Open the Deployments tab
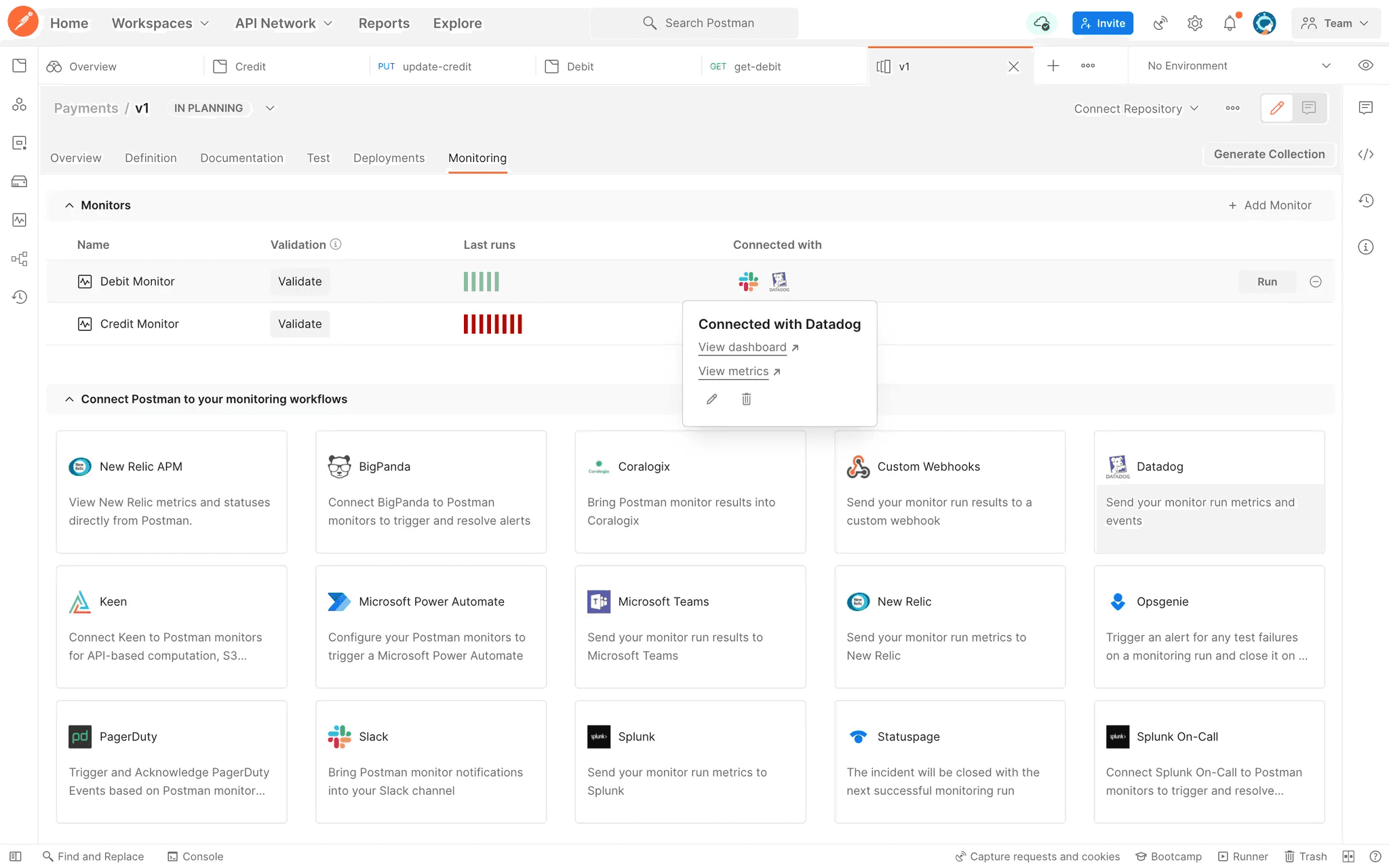The width and height of the screenshot is (1389, 868). click(x=389, y=158)
